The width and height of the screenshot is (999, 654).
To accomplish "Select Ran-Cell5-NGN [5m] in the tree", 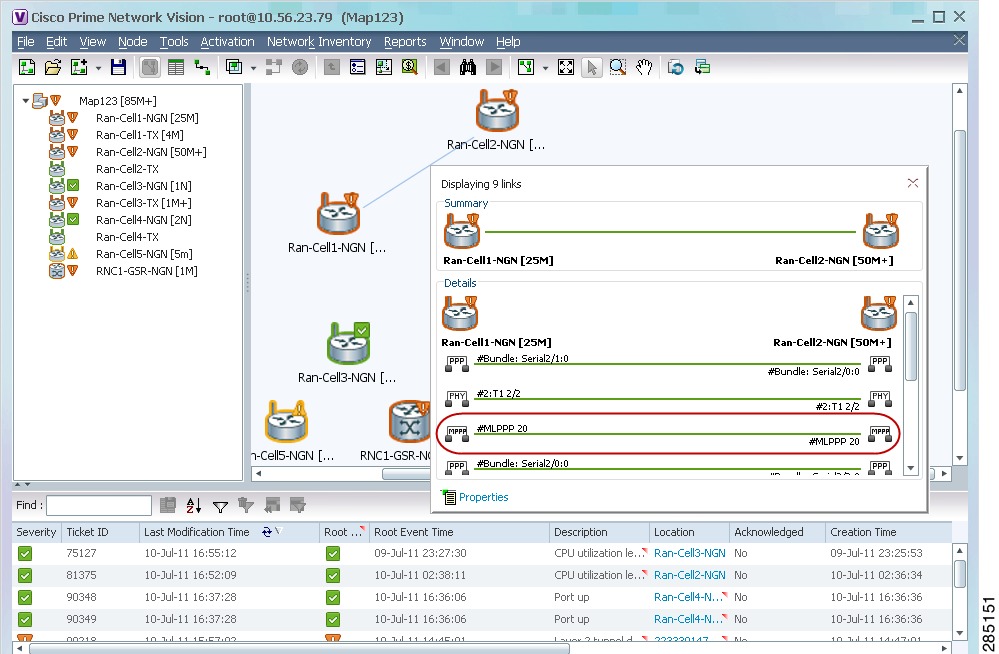I will coord(144,254).
